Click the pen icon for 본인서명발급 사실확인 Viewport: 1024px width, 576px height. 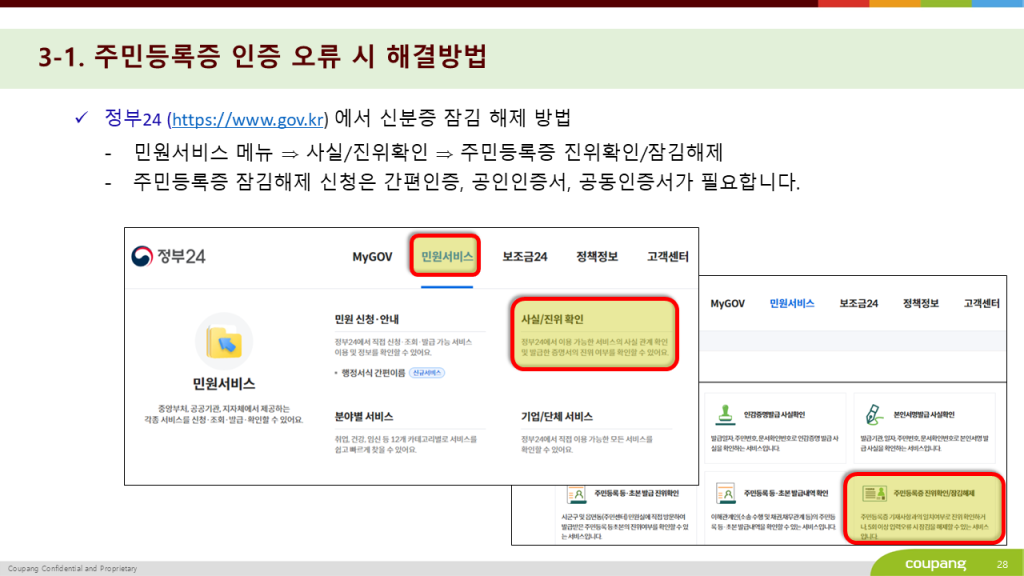tap(873, 412)
